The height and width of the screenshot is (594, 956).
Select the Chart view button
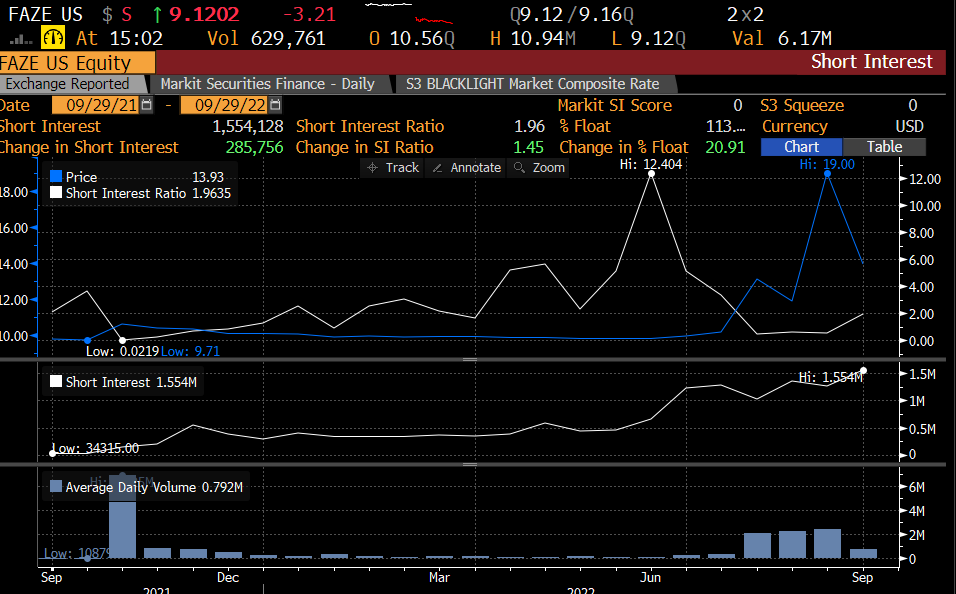(x=801, y=147)
